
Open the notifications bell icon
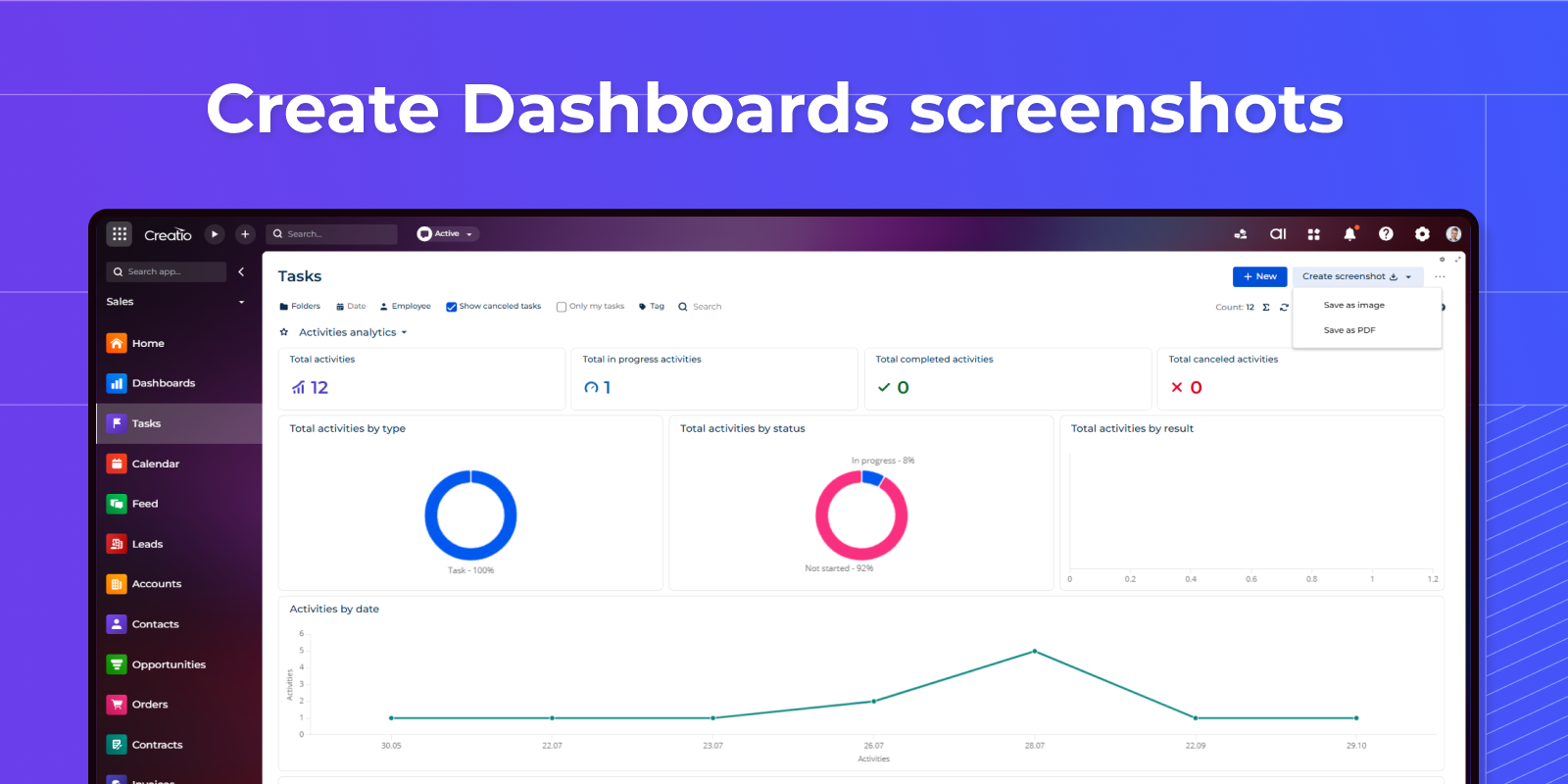pyautogui.click(x=1349, y=233)
